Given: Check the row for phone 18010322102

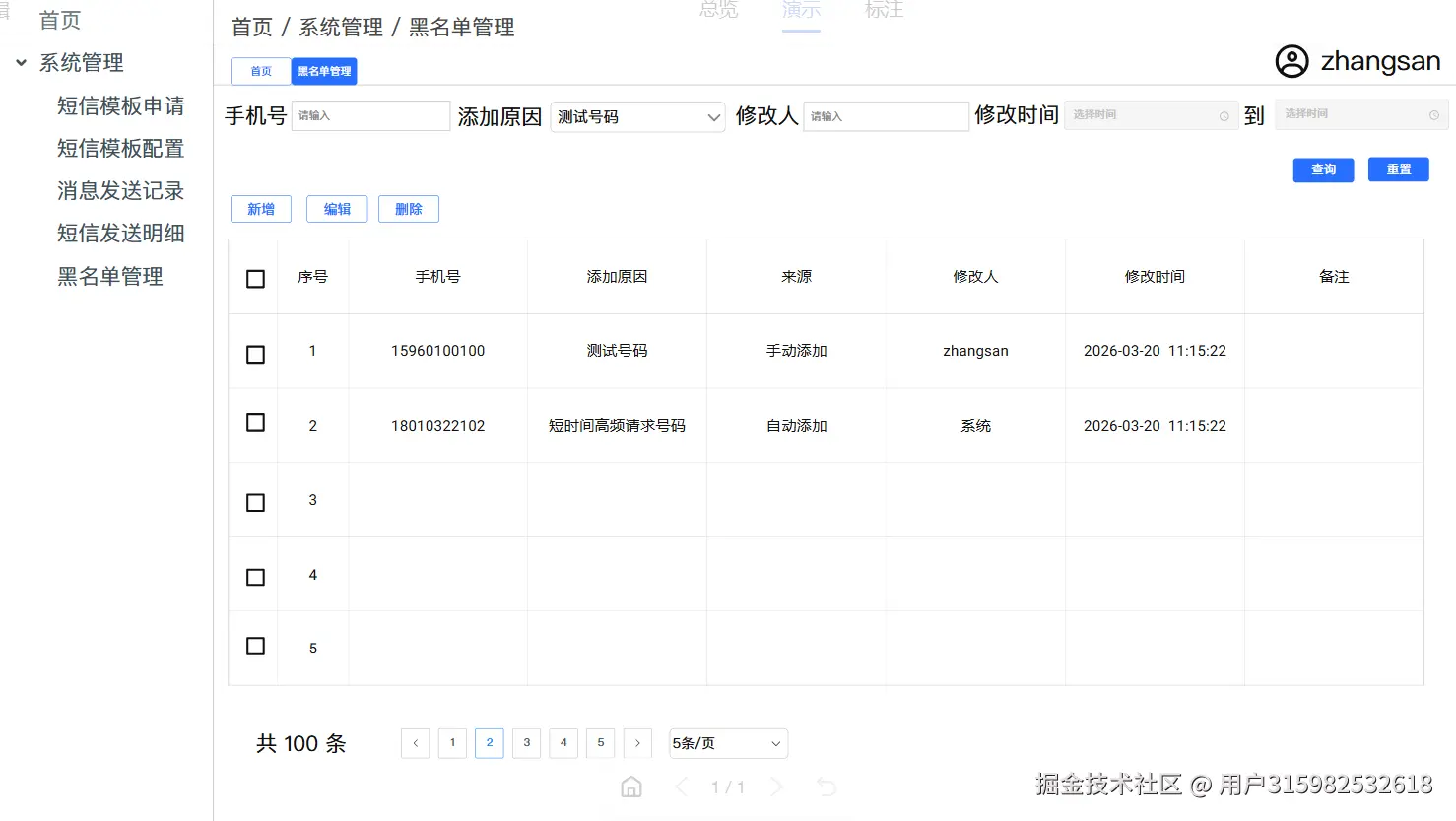Looking at the screenshot, I should click(x=254, y=422).
